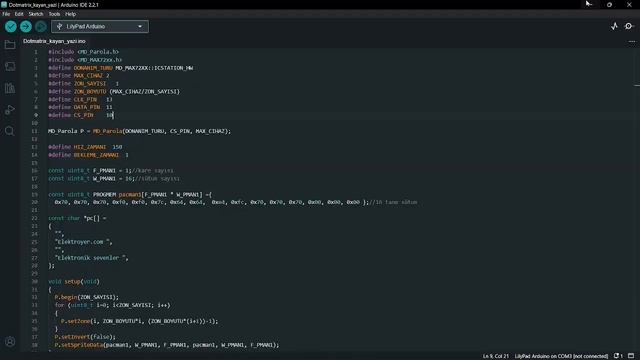The height and width of the screenshot is (360, 640).
Task: Click the notifications icon in status bar
Action: click(618, 356)
